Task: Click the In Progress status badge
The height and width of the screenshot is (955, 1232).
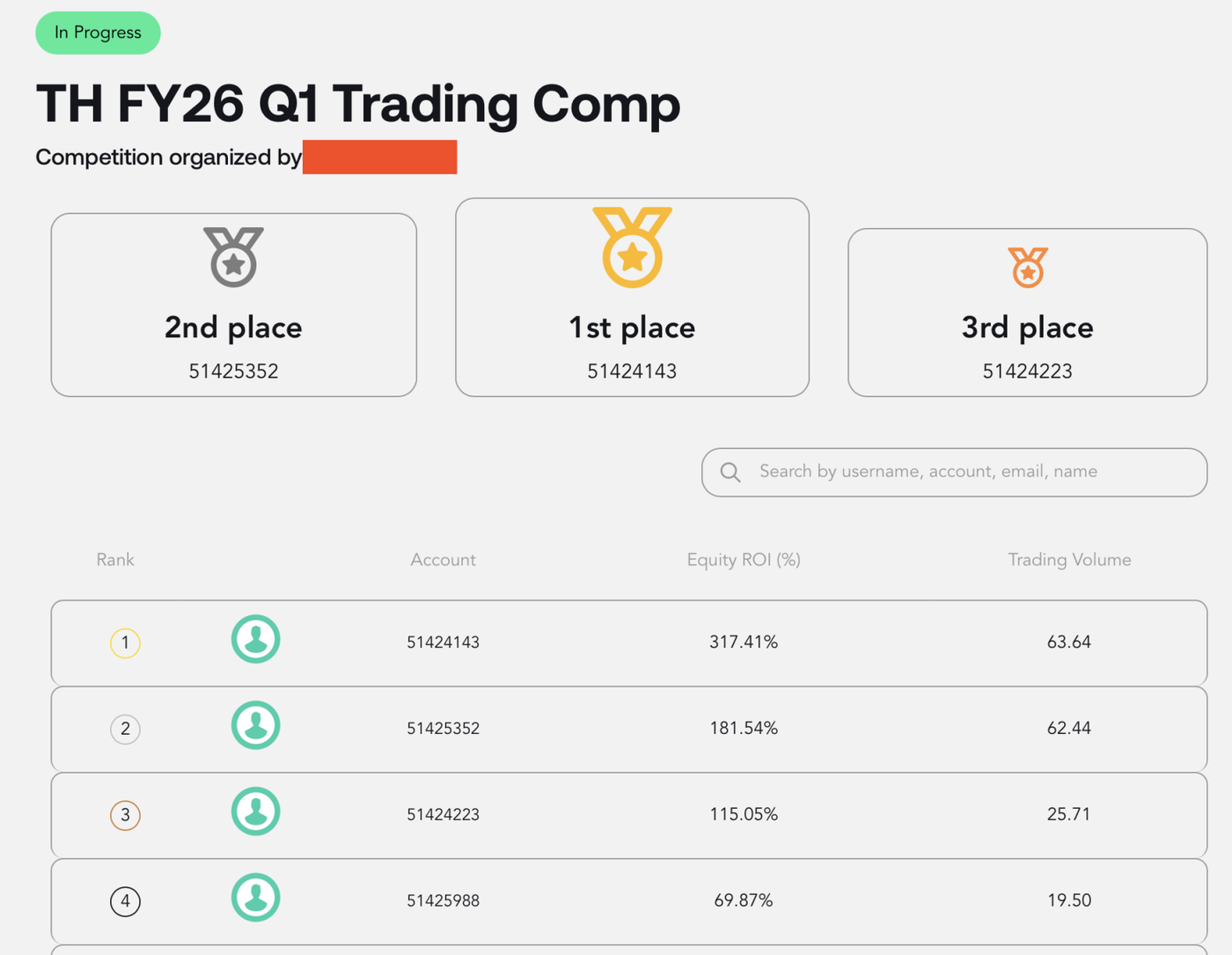Action: [x=98, y=33]
